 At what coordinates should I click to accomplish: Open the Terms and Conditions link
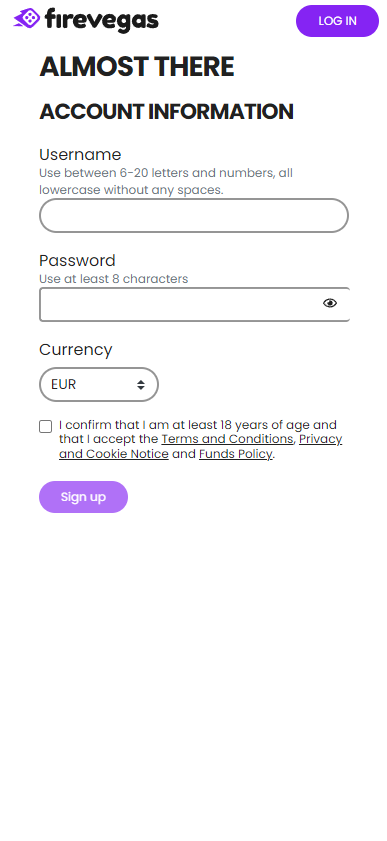pyautogui.click(x=227, y=439)
